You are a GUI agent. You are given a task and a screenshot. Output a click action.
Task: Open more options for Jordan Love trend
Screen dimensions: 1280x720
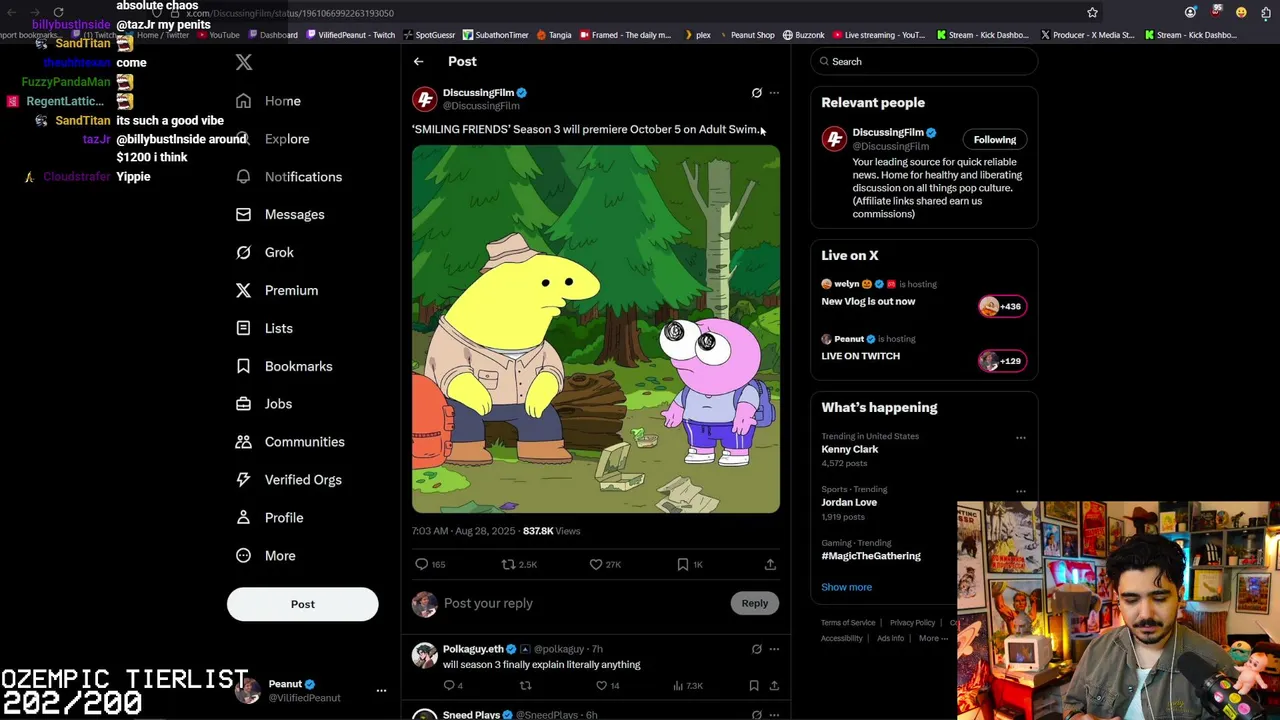pos(1021,491)
